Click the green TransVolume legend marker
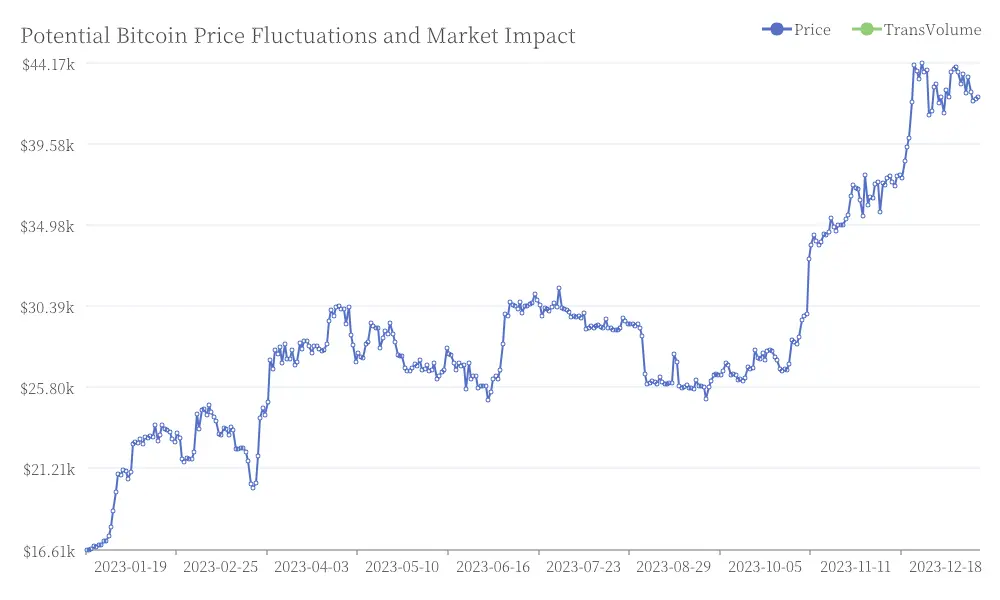 coord(866,29)
